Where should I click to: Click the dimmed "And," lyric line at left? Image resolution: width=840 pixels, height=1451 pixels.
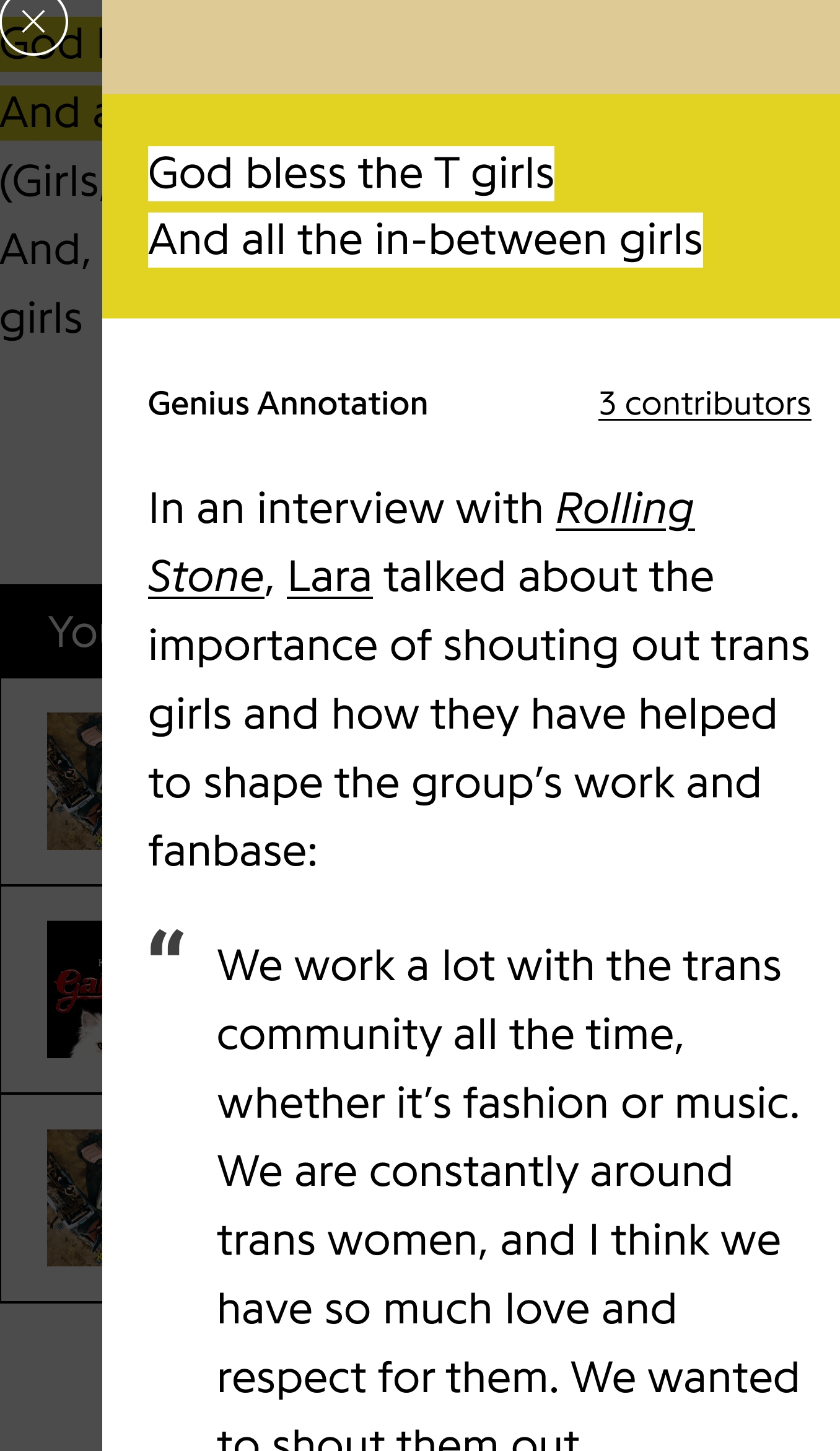tap(46, 250)
